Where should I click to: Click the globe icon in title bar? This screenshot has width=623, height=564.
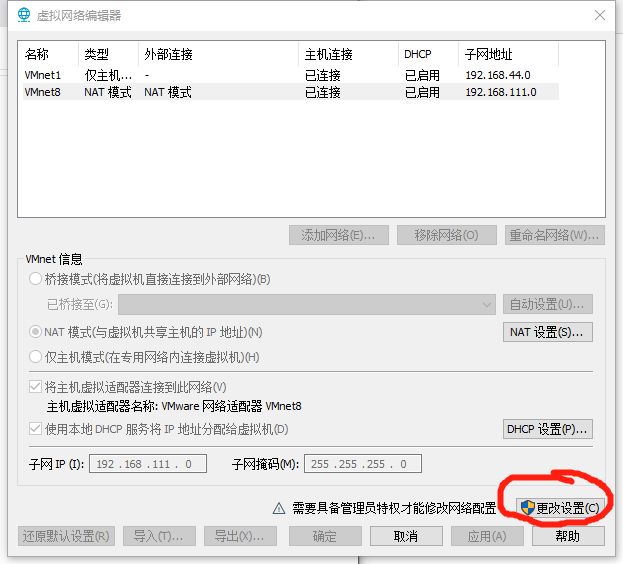click(x=24, y=15)
